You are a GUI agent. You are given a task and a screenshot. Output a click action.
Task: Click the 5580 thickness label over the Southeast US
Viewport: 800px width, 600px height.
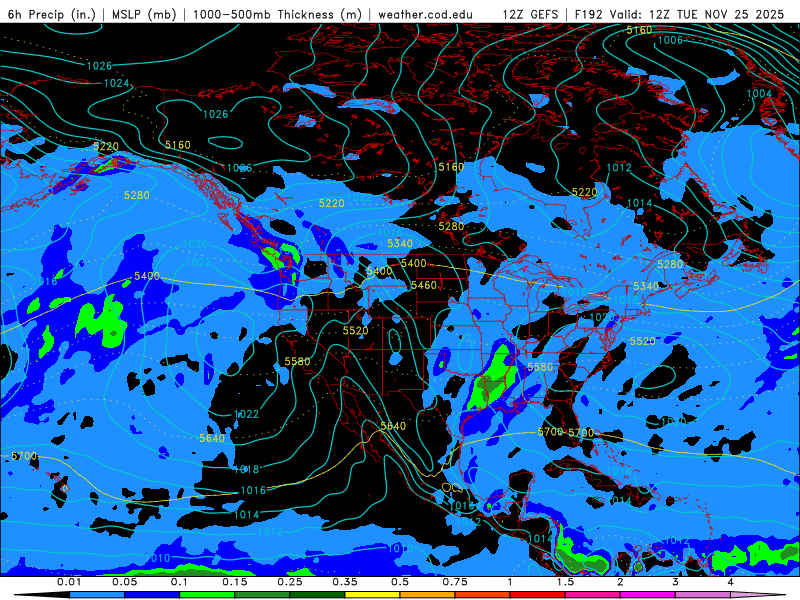[540, 367]
